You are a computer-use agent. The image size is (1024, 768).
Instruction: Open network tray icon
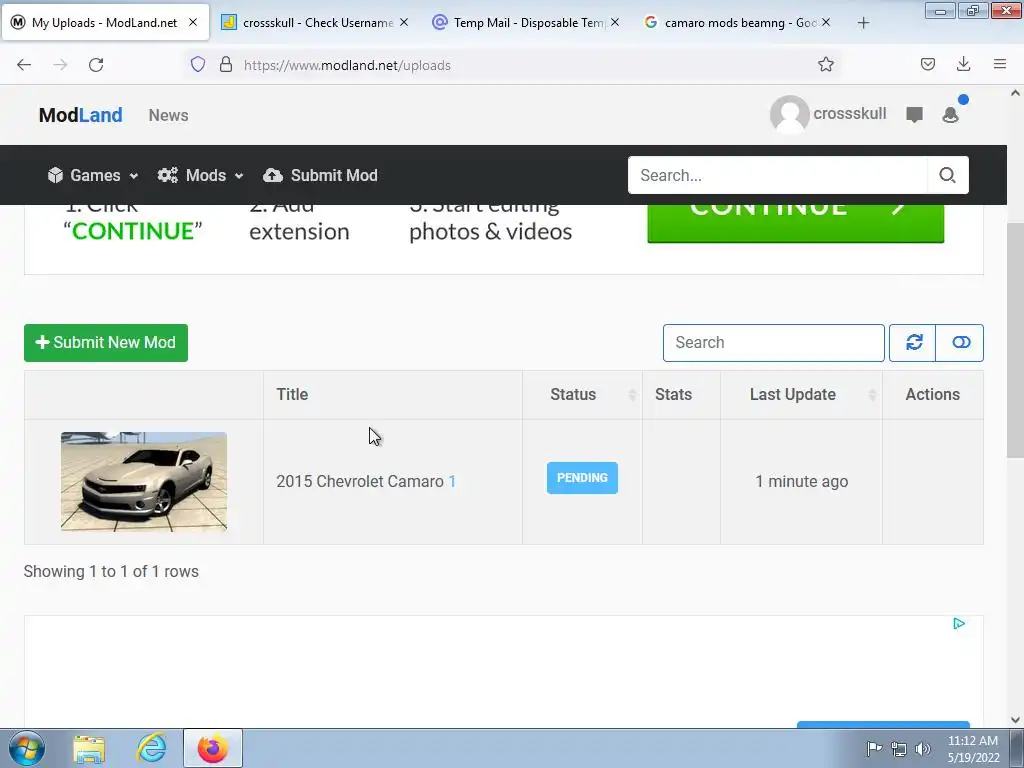(899, 749)
